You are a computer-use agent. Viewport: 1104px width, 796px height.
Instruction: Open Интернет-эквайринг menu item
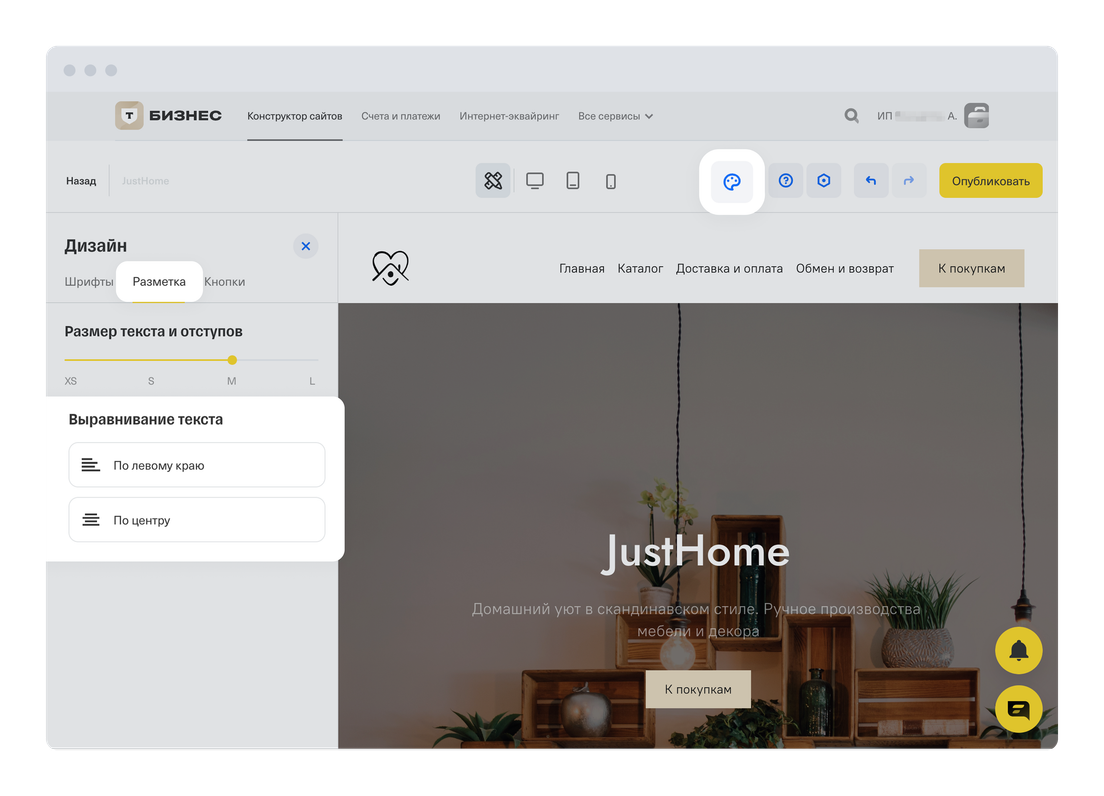pos(509,116)
